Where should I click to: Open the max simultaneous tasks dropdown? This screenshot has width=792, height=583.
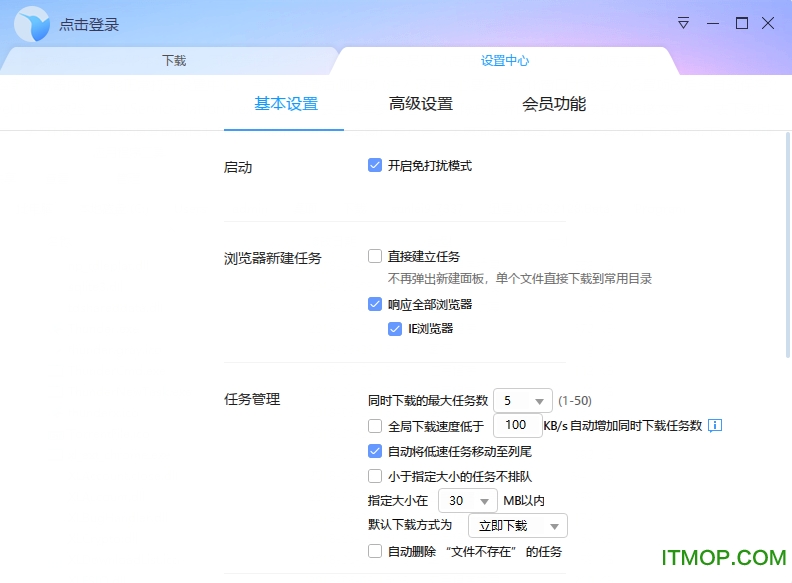tap(522, 400)
